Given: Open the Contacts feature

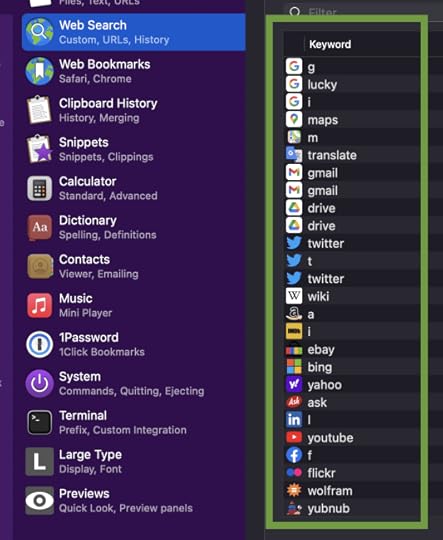Looking at the screenshot, I should tap(134, 266).
